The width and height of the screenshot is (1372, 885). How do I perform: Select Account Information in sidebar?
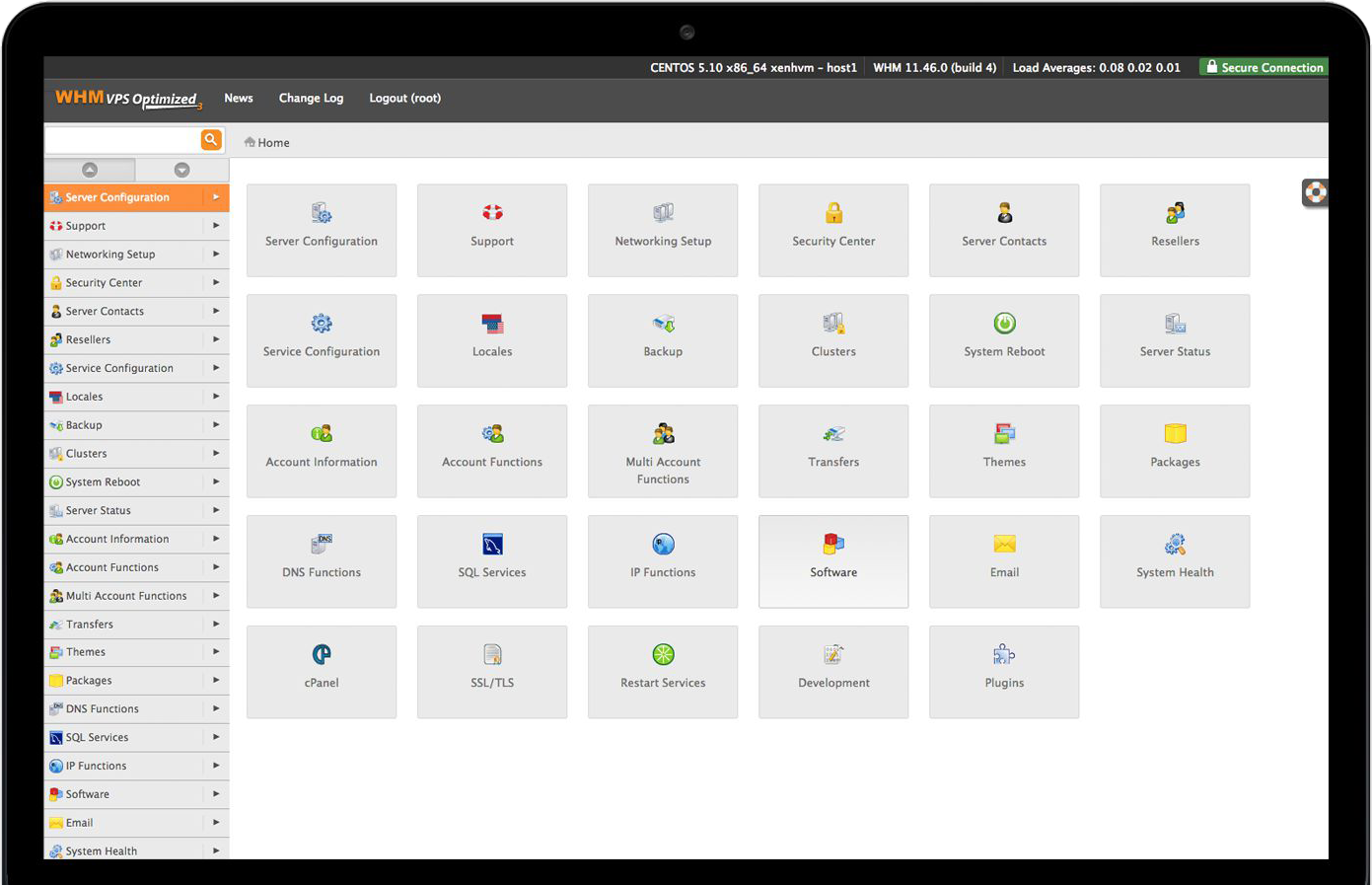pyautogui.click(x=136, y=539)
